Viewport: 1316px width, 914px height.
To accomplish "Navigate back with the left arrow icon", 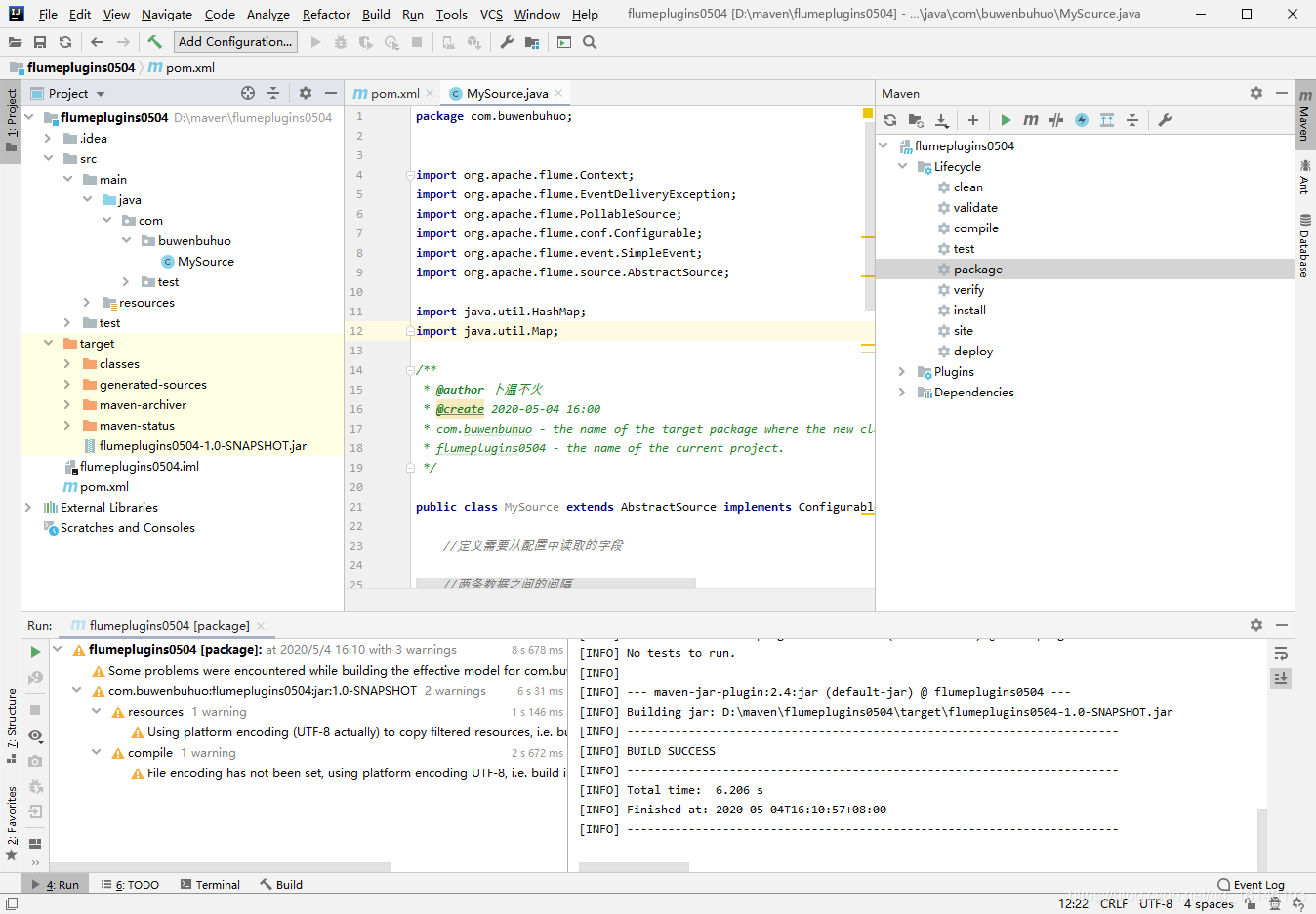I will coord(97,42).
